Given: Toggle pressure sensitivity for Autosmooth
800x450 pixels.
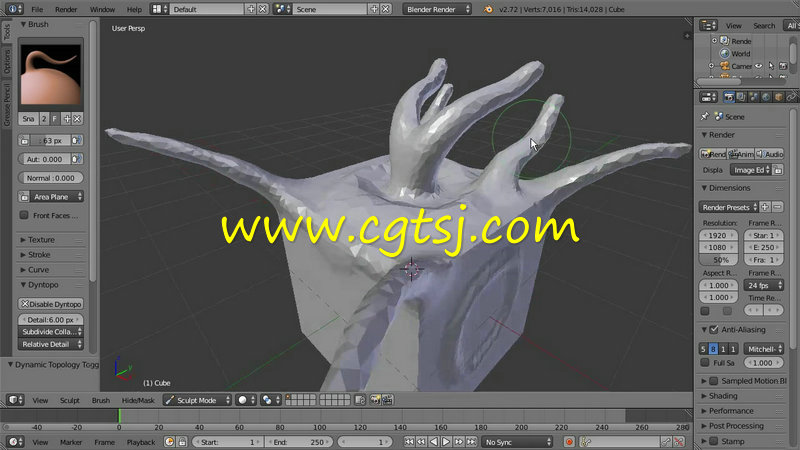Looking at the screenshot, I should tap(77, 159).
